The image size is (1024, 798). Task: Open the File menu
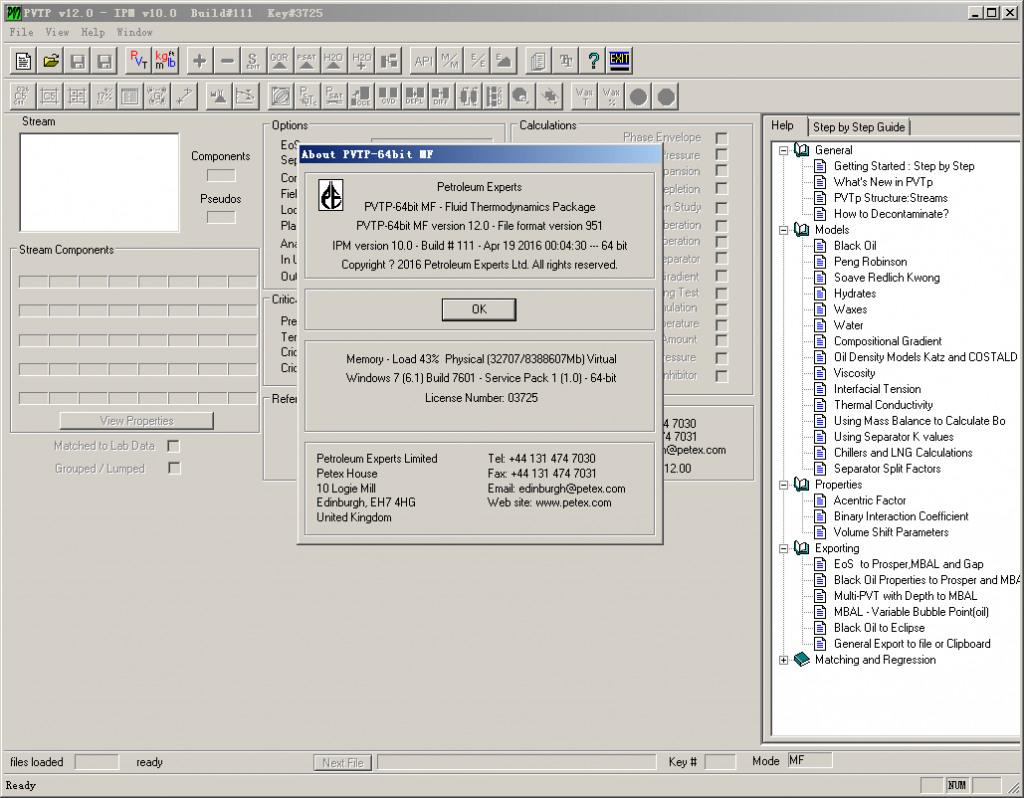point(22,32)
